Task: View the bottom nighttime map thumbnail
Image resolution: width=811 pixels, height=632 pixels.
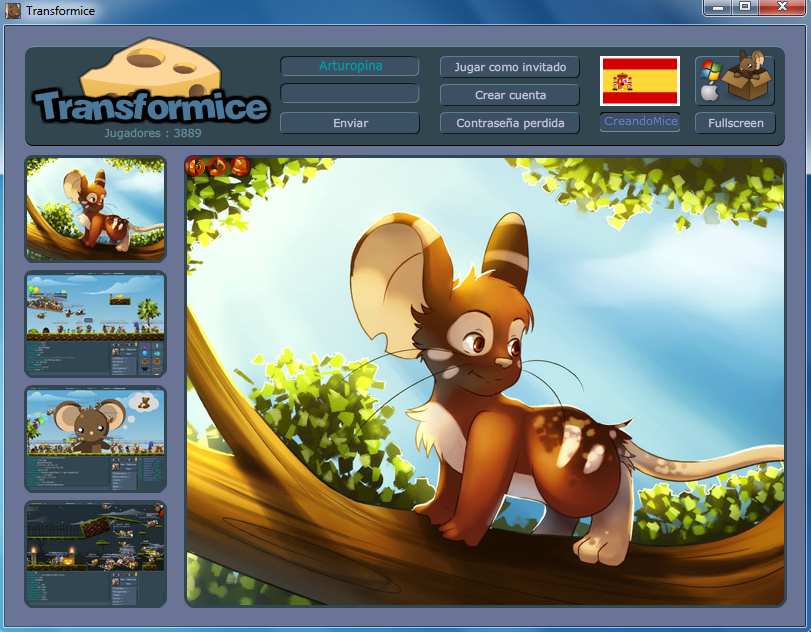Action: pyautogui.click(x=95, y=553)
